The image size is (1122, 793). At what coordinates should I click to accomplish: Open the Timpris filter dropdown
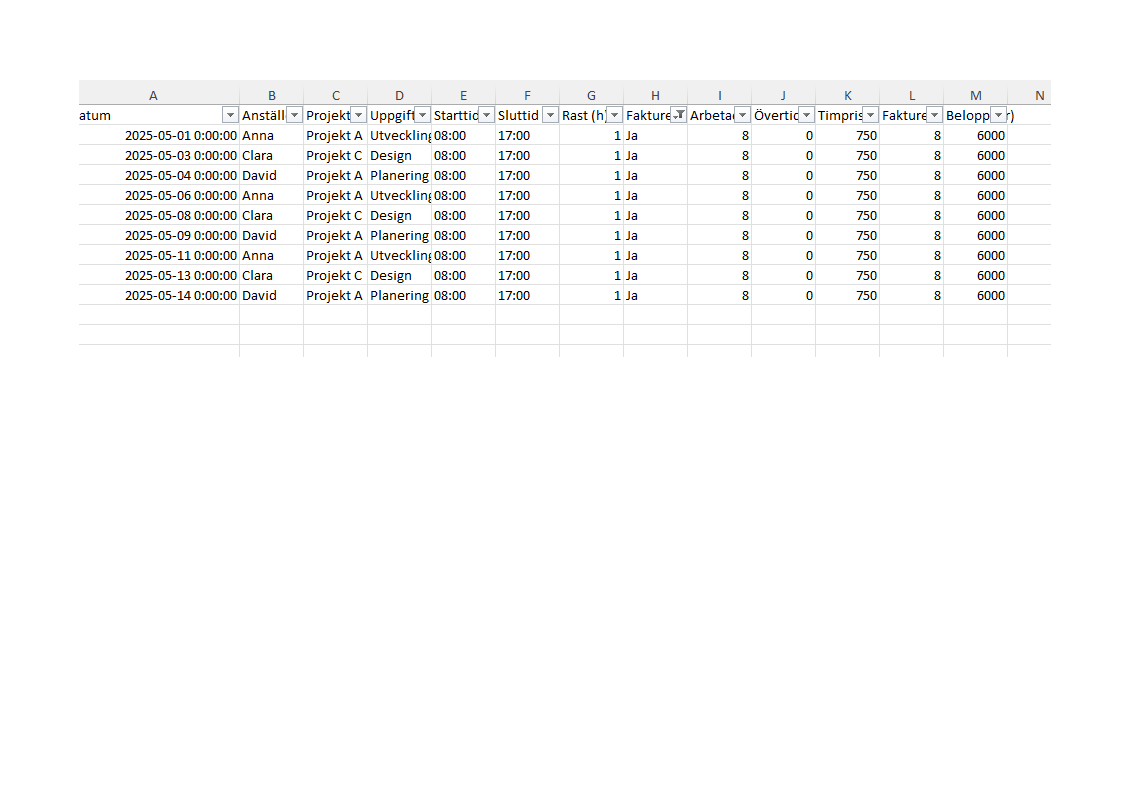point(870,115)
